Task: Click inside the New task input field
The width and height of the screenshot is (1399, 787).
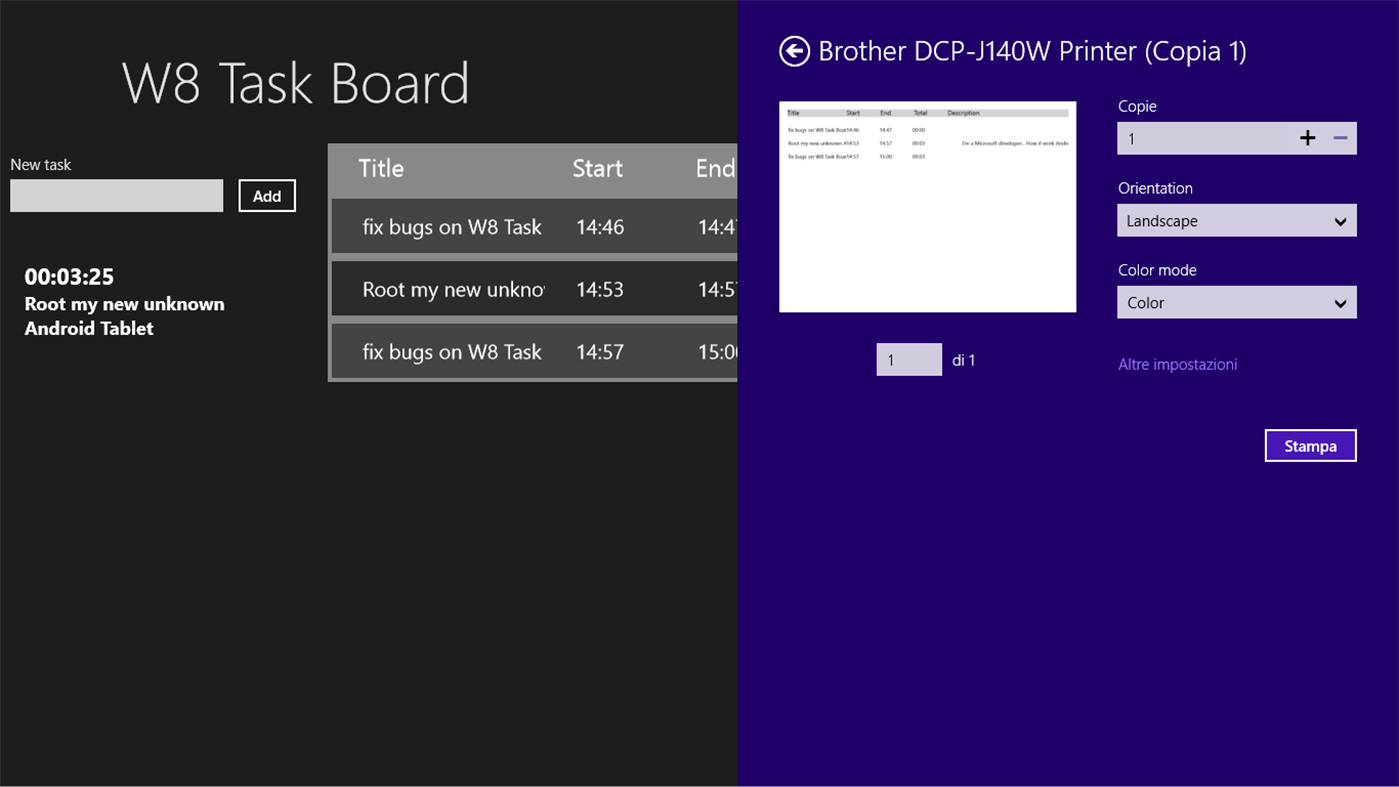Action: point(116,195)
